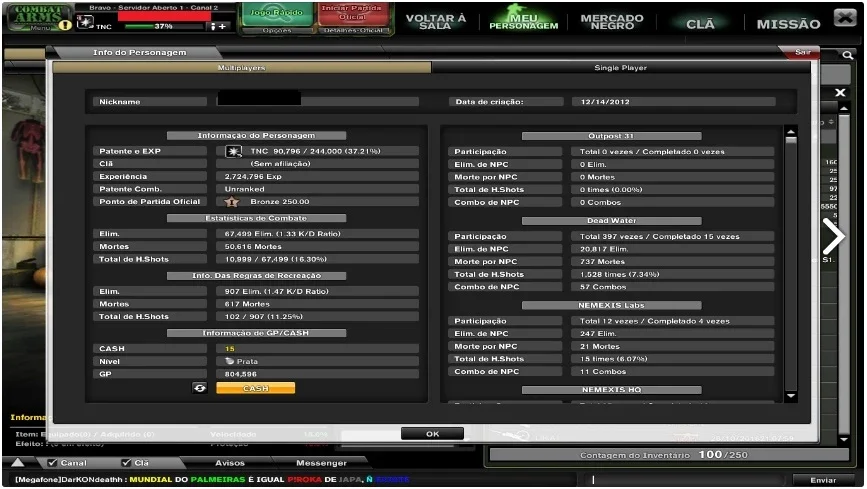
Task: Close the side panel with white X
Action: click(840, 92)
